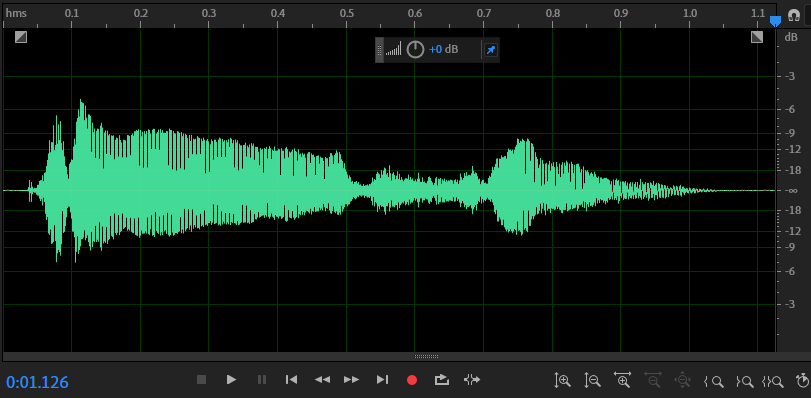
Task: Click the dB scale label
Action: pyautogui.click(x=791, y=37)
